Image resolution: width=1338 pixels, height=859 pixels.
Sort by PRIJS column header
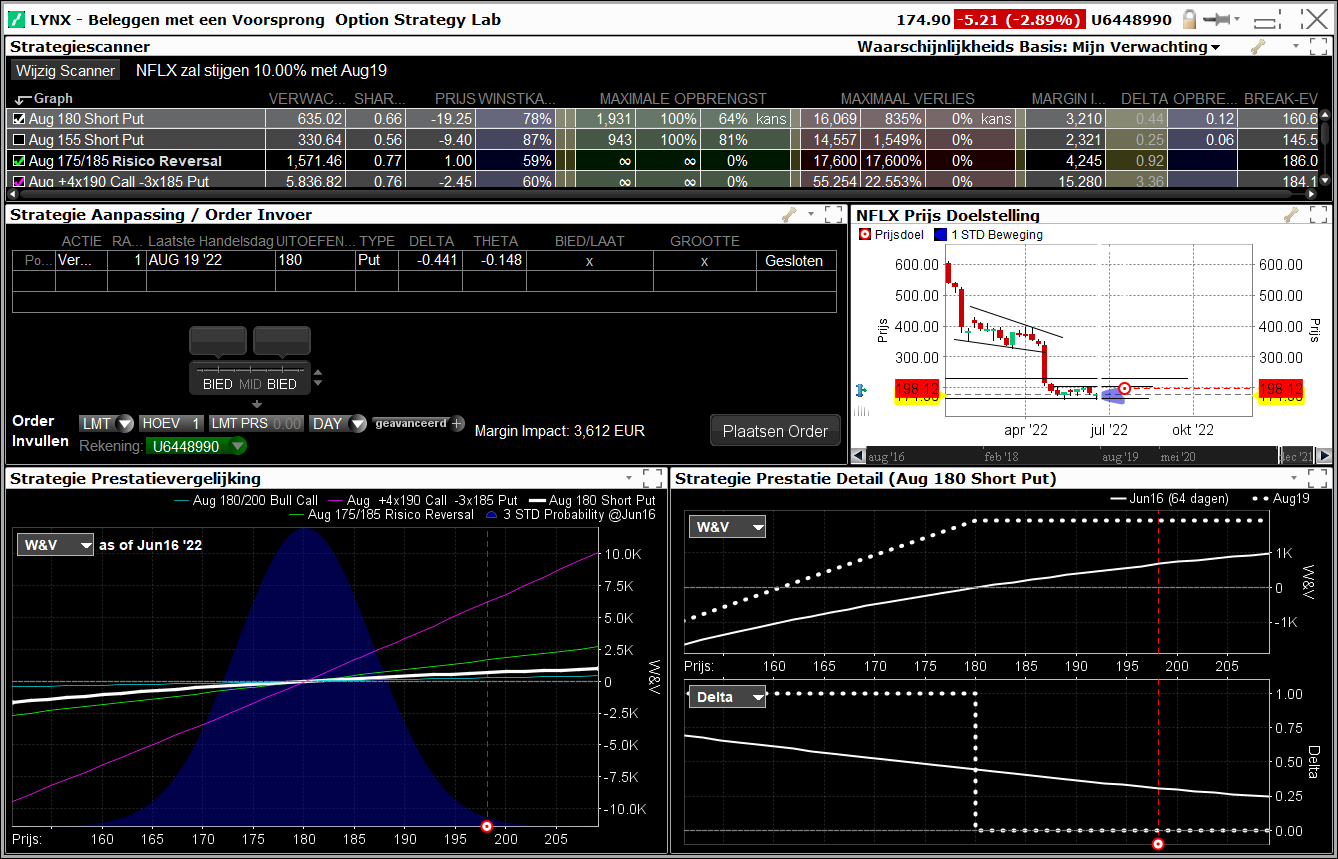(455, 99)
